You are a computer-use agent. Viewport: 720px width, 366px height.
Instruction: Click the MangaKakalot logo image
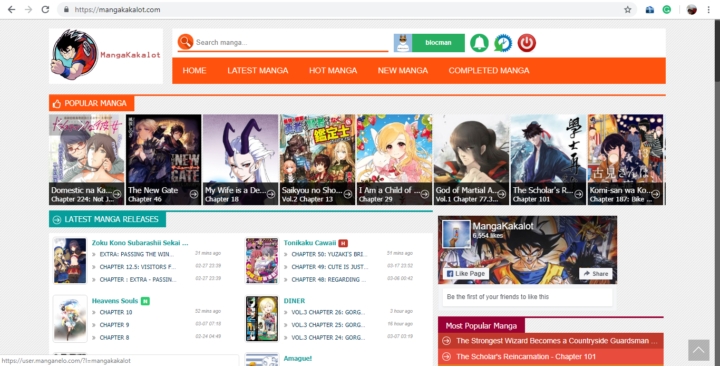coord(106,56)
